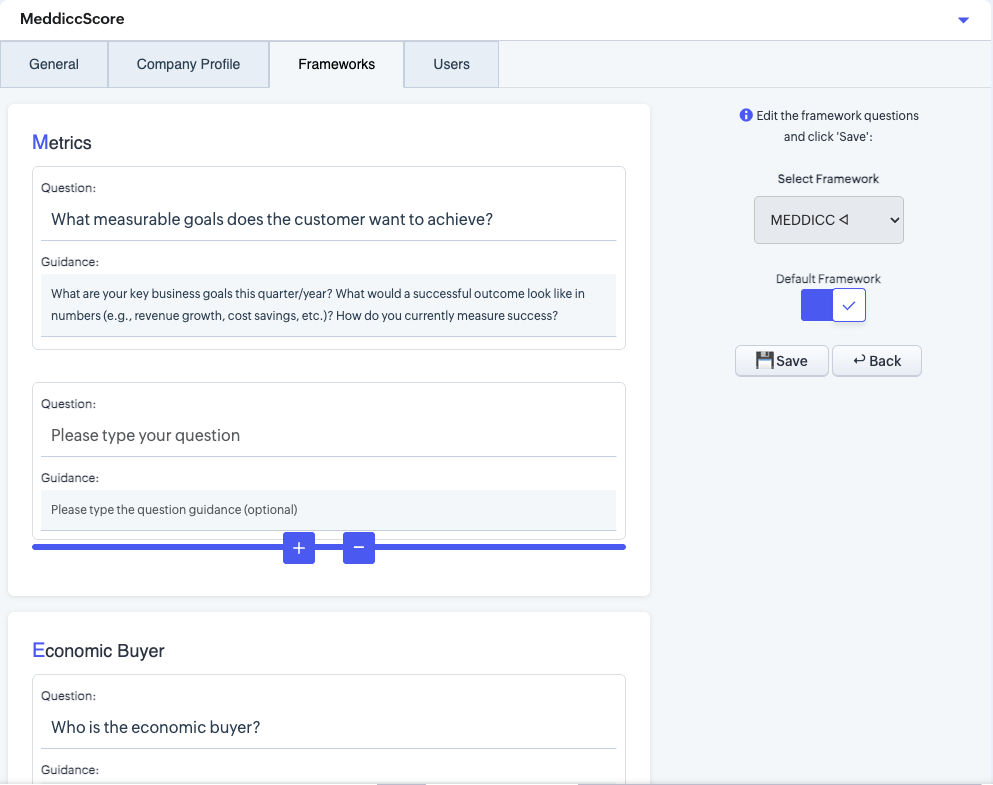Select the Frameworks tab
This screenshot has height=785, width=993.
click(x=336, y=64)
